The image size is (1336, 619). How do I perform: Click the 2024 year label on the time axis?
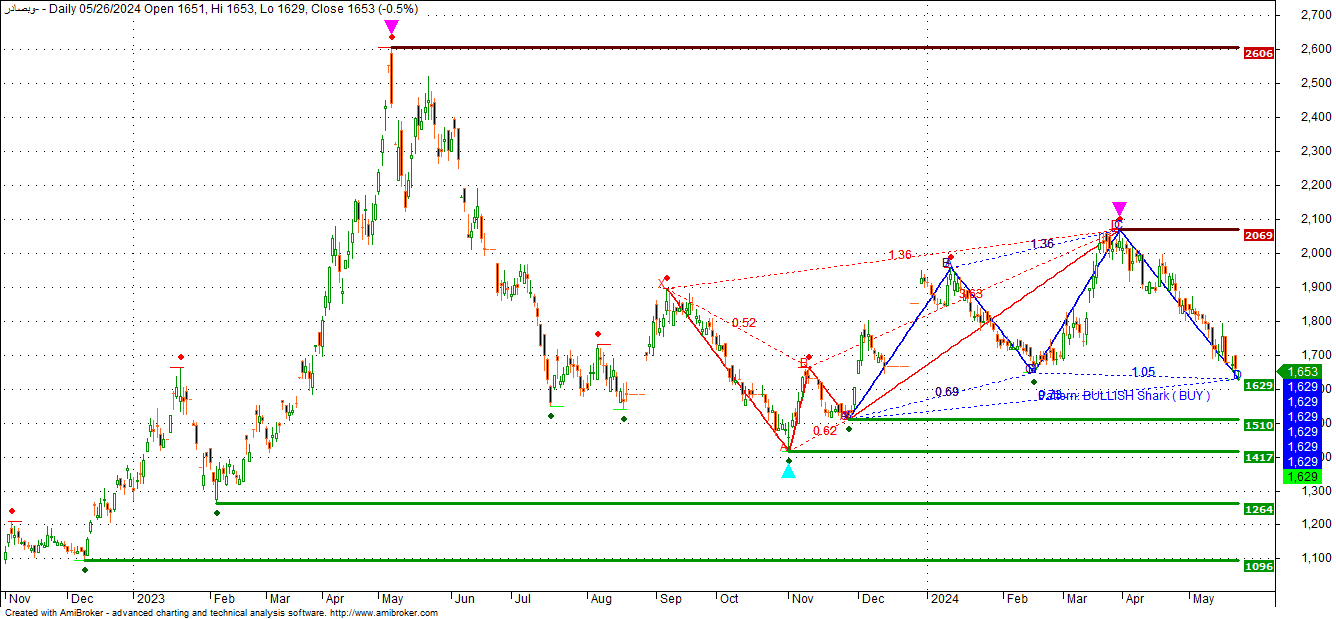pyautogui.click(x=944, y=598)
